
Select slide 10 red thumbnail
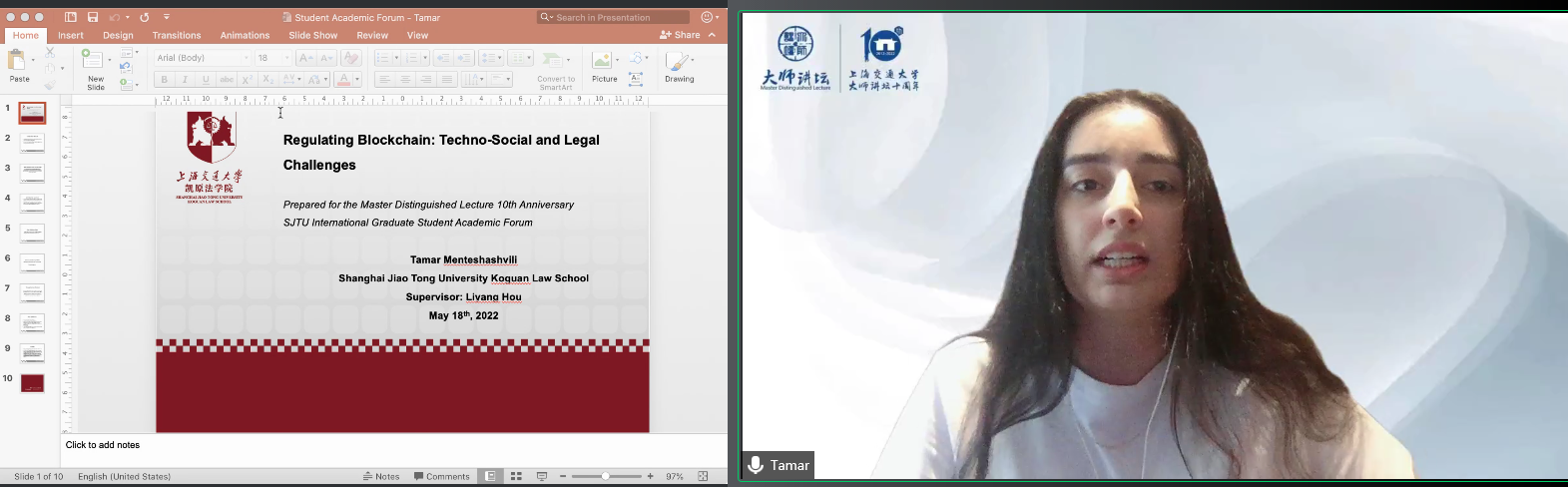coord(33,383)
